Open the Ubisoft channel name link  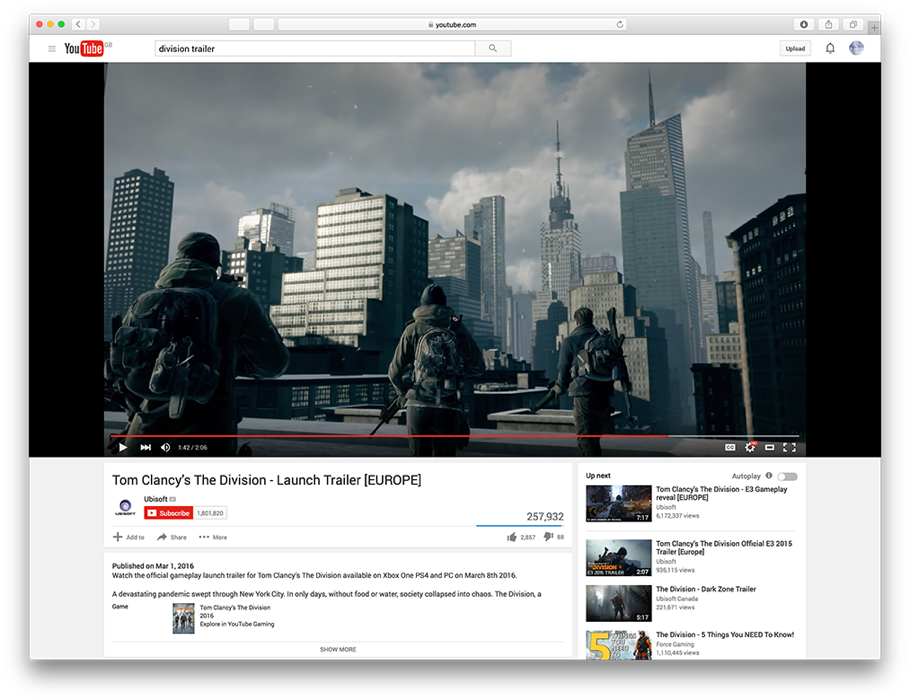click(156, 499)
